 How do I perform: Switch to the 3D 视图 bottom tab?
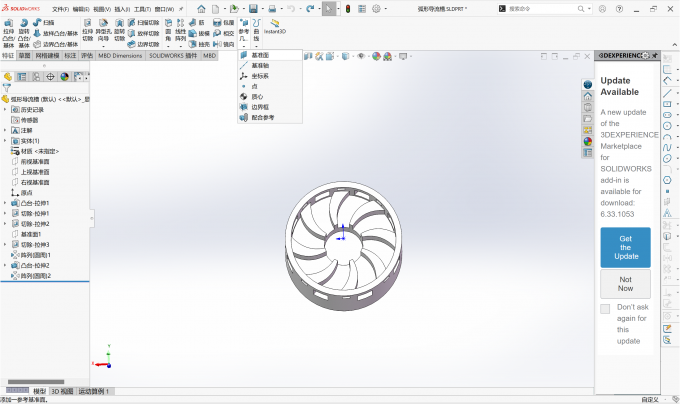[62, 391]
